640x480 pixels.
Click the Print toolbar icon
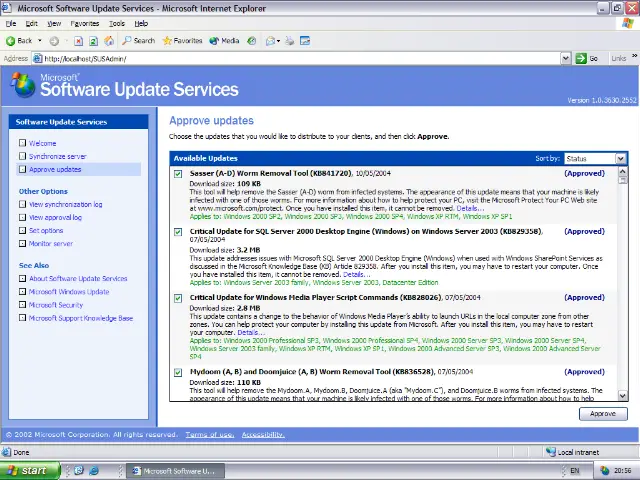[289, 41]
